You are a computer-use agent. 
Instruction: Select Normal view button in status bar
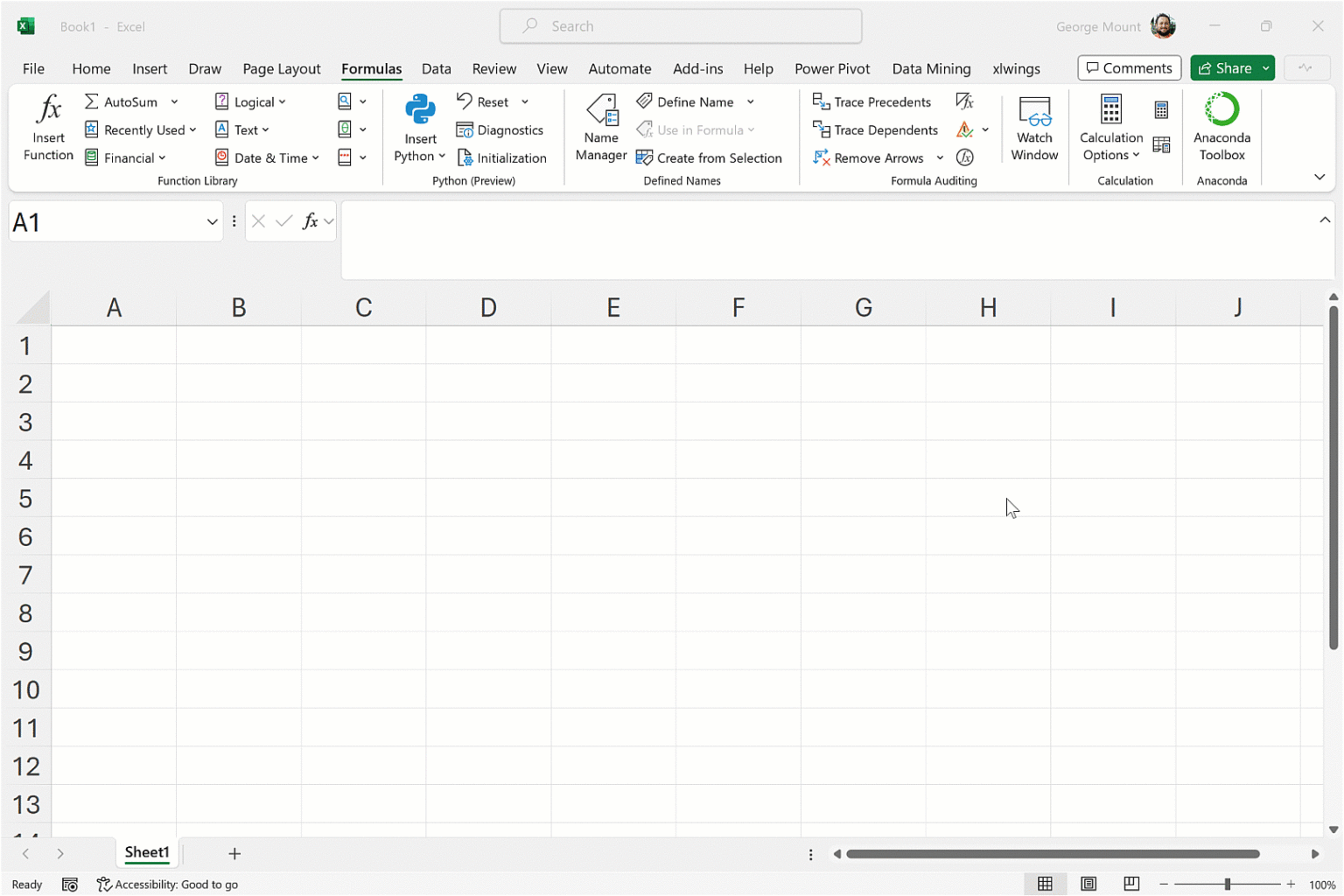click(x=1045, y=885)
